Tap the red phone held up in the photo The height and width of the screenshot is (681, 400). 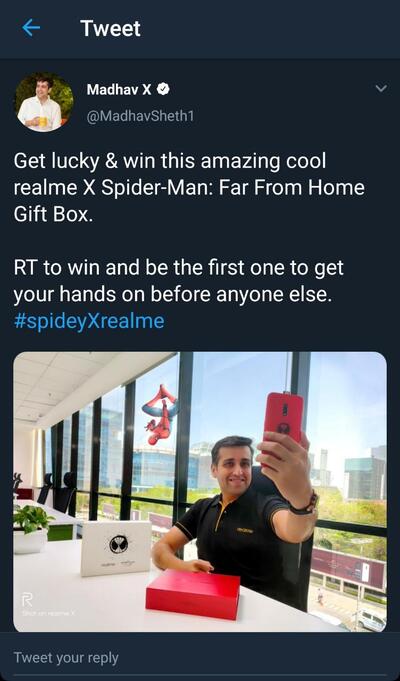coord(285,420)
